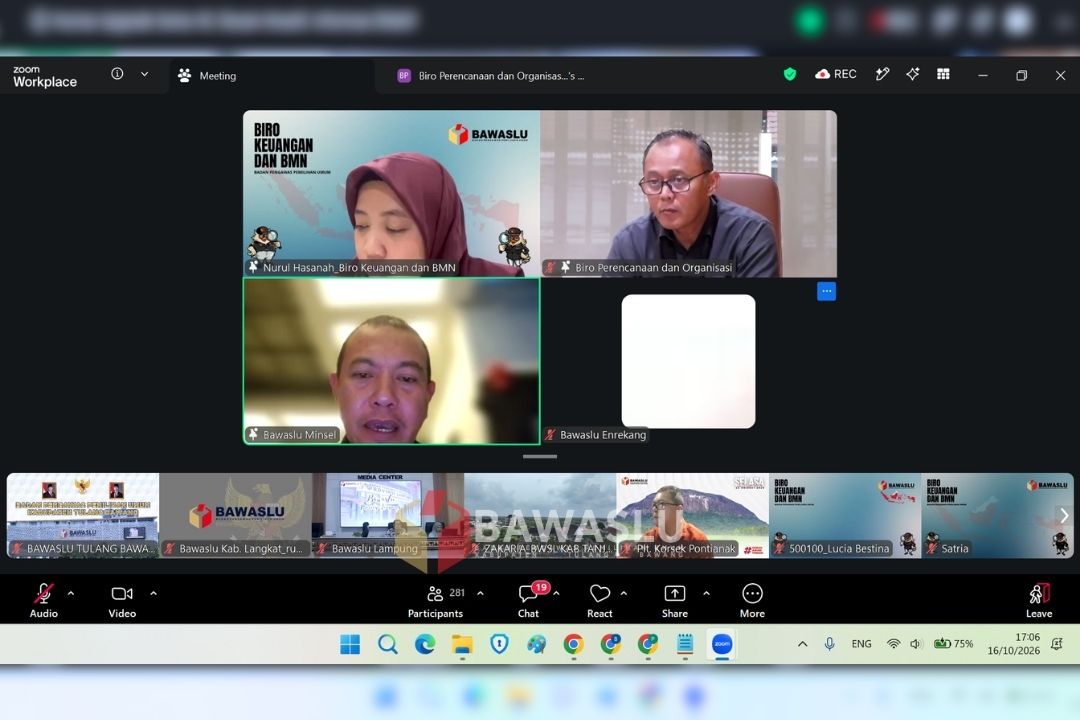
Task: Click the Zoom icon in the taskbar
Action: 722,644
